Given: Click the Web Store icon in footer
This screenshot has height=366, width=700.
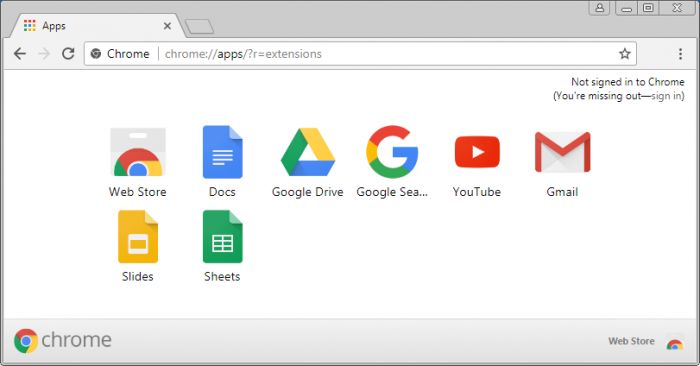Looking at the screenshot, I should [x=675, y=343].
